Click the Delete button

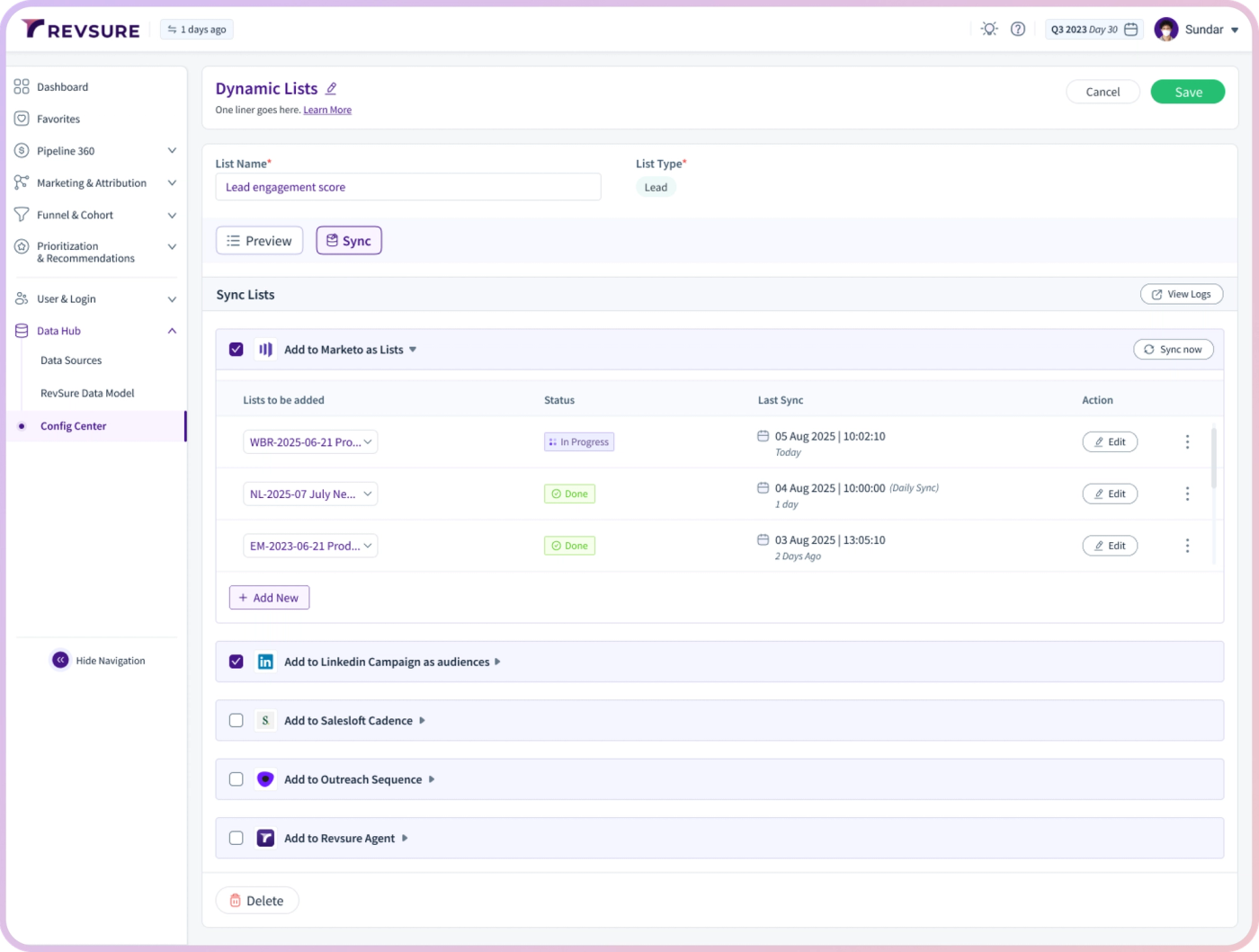[x=257, y=901]
